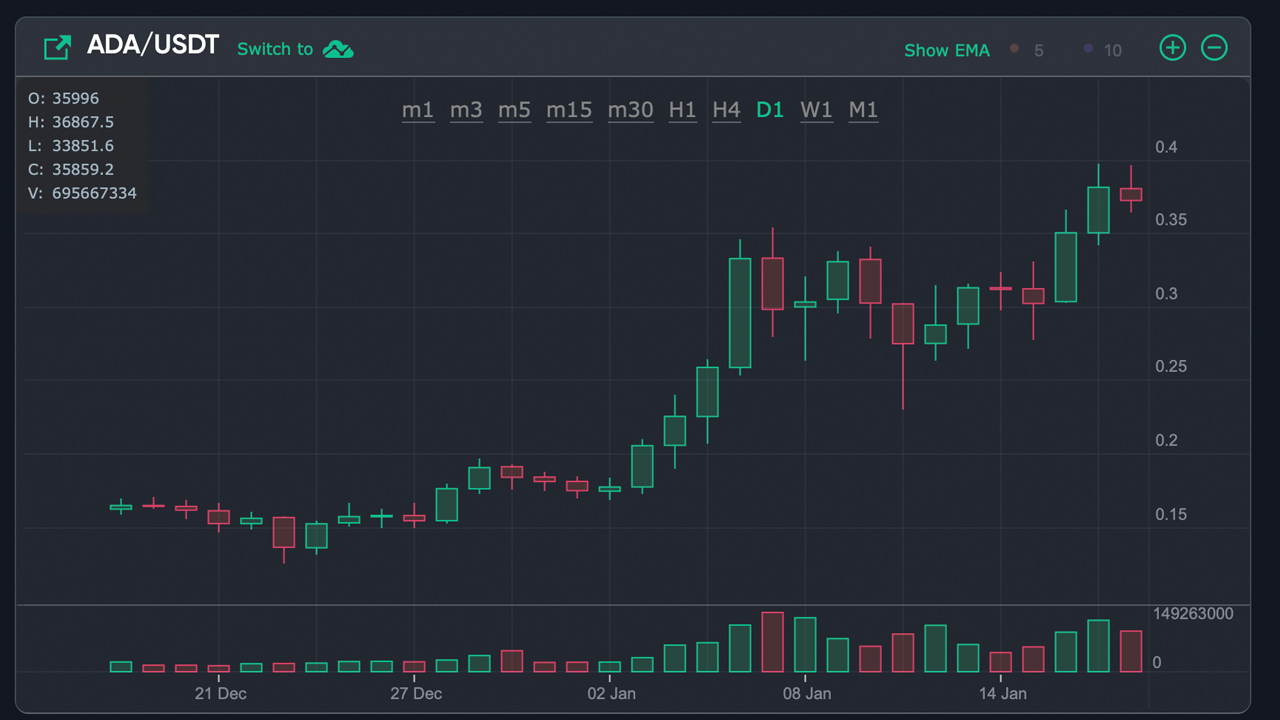1280x720 pixels.
Task: Change chart to H1 timeframe
Action: (682, 110)
